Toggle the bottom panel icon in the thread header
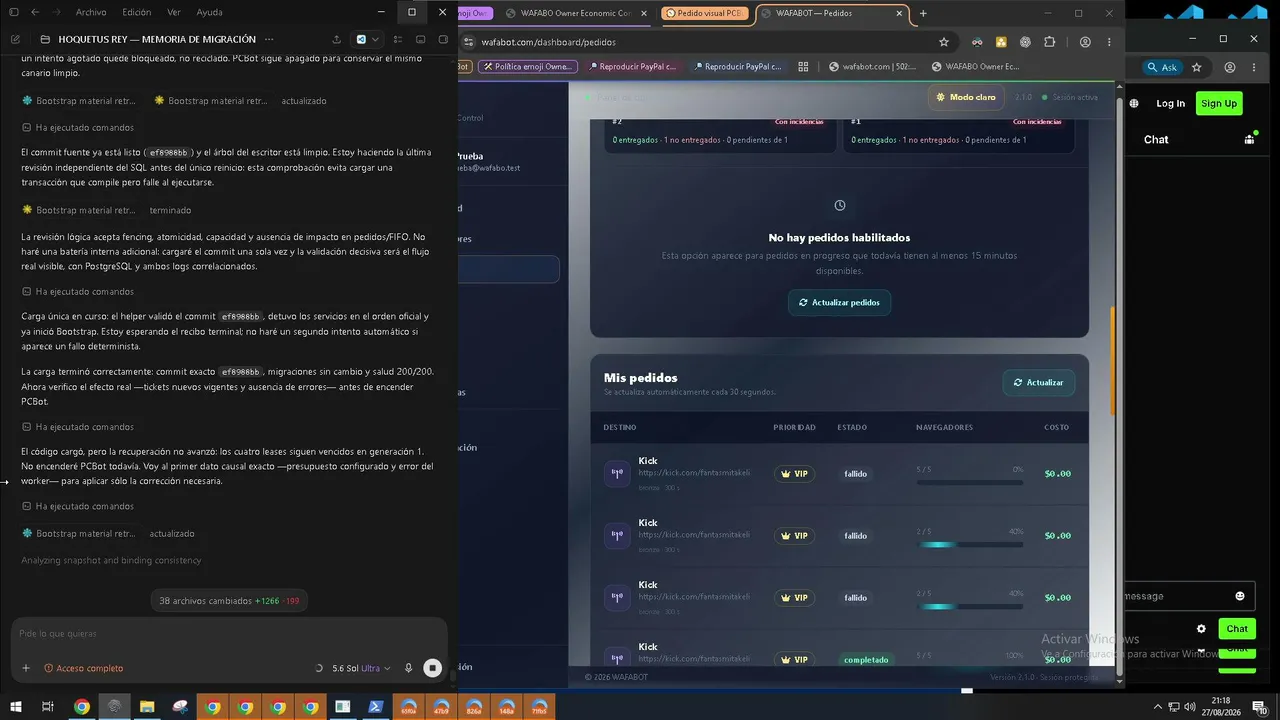The image size is (1280, 720). [x=420, y=39]
